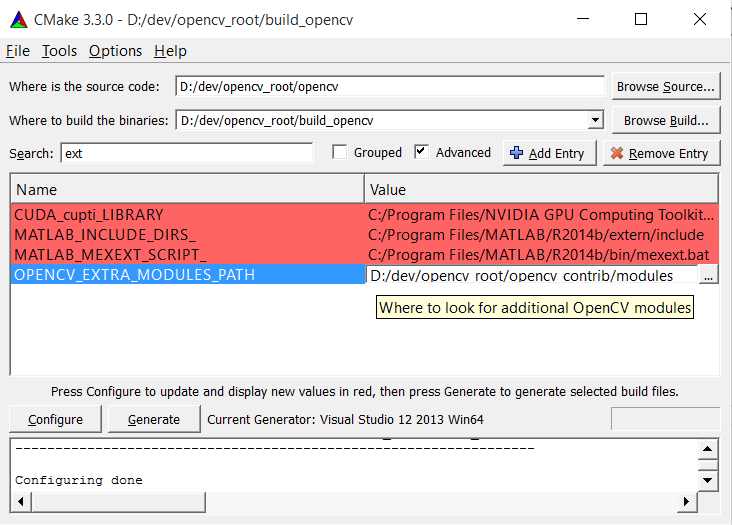Screen dimensions: 732x525
Task: Enable the Grouped checkbox
Action: 339,152
